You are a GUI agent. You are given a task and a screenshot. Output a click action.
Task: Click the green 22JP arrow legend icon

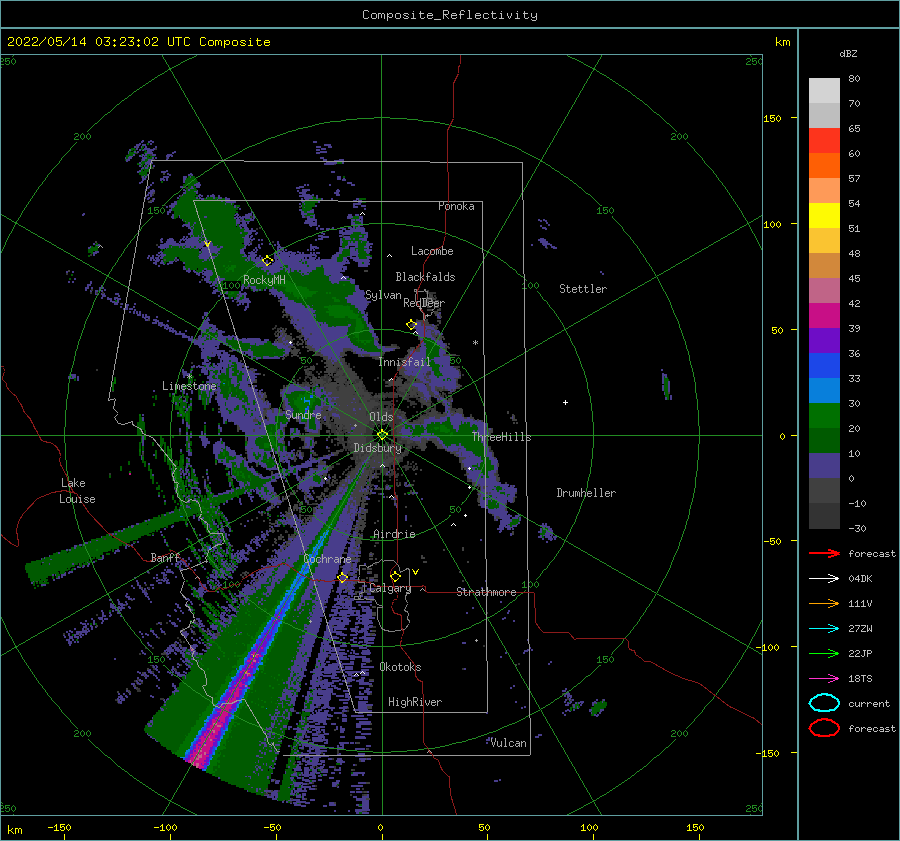click(824, 653)
